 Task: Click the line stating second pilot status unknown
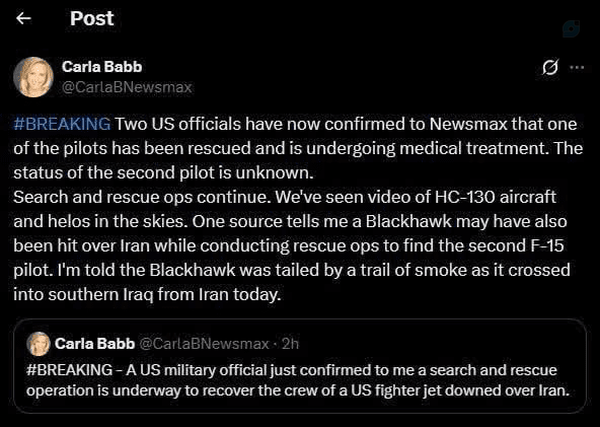tap(164, 173)
